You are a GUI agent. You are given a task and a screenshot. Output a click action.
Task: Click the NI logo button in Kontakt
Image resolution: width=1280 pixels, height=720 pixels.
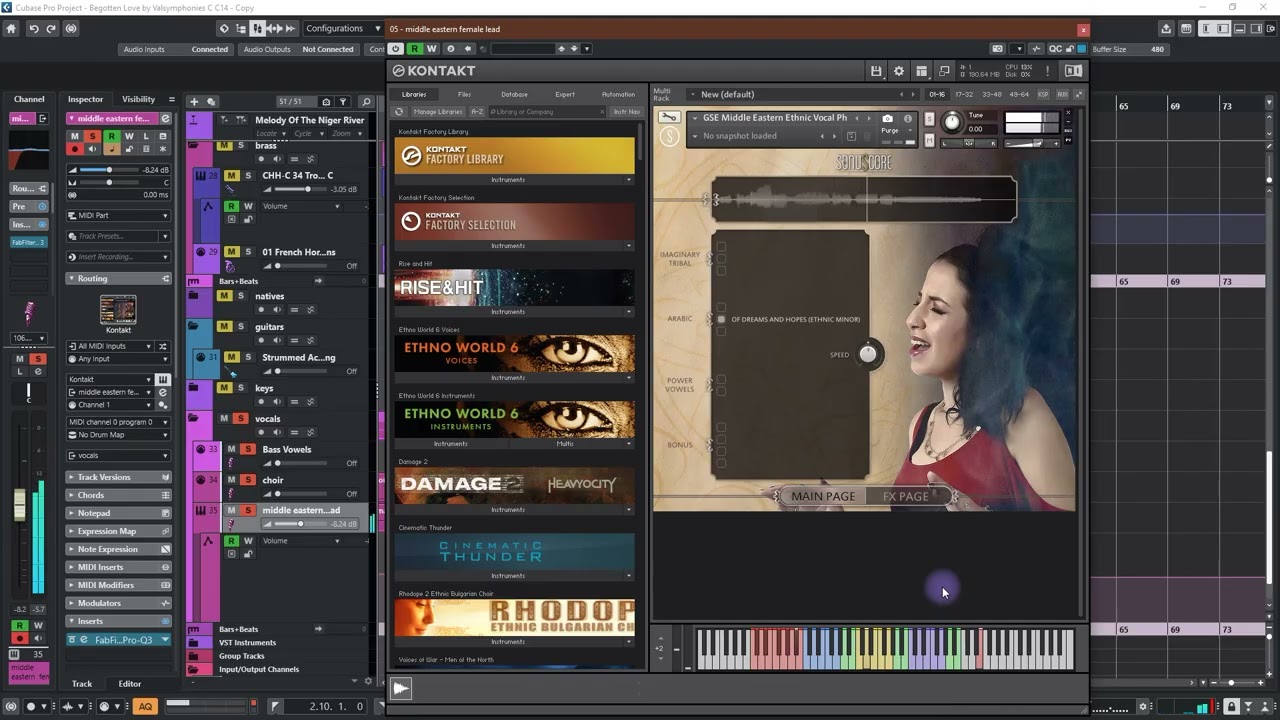click(1073, 71)
